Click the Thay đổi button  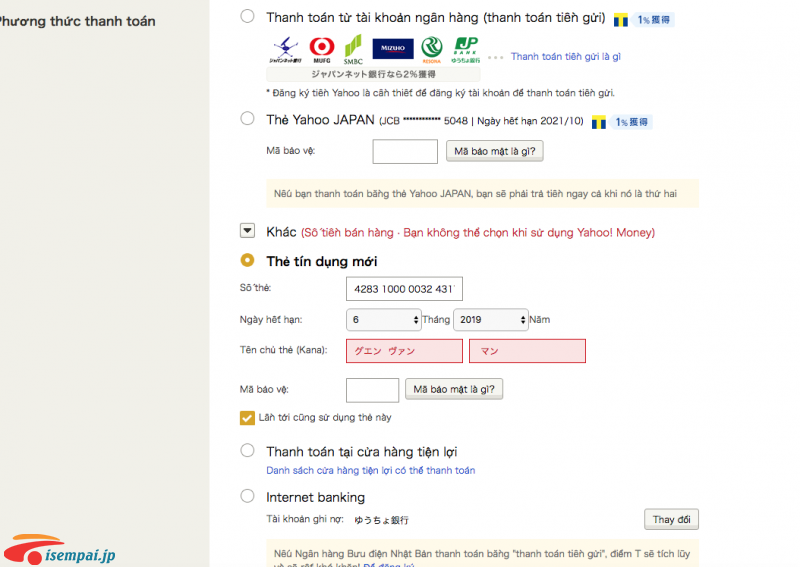[671, 519]
